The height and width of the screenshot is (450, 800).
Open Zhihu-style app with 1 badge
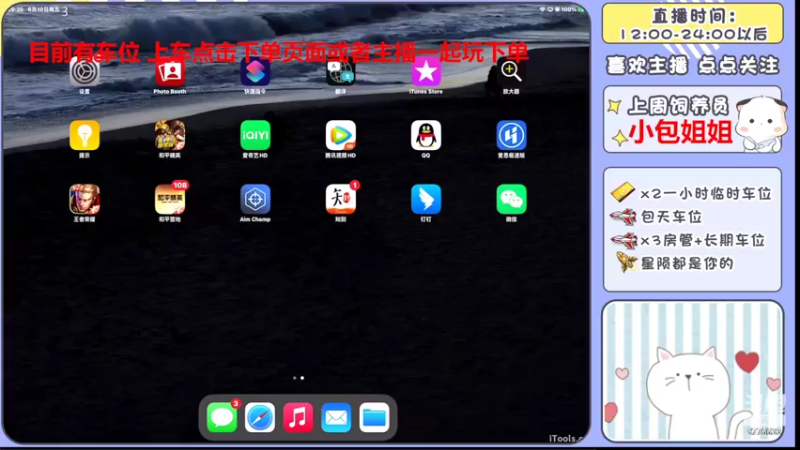coord(340,199)
